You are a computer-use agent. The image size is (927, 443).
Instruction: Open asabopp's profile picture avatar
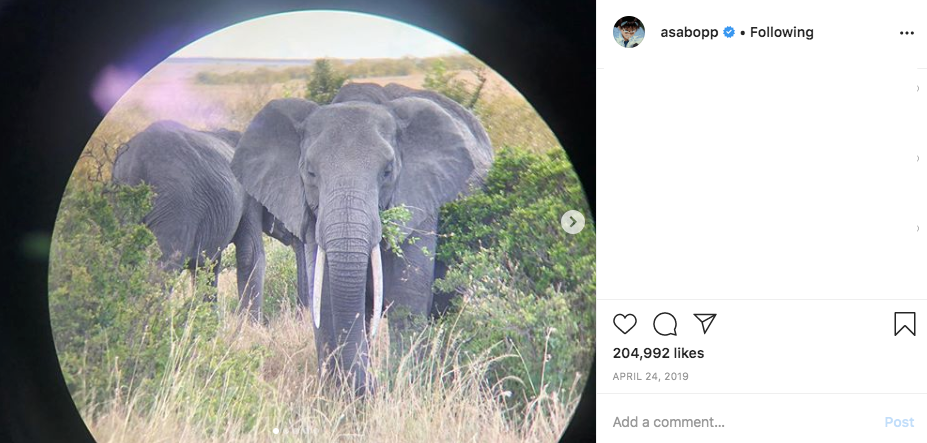(628, 32)
